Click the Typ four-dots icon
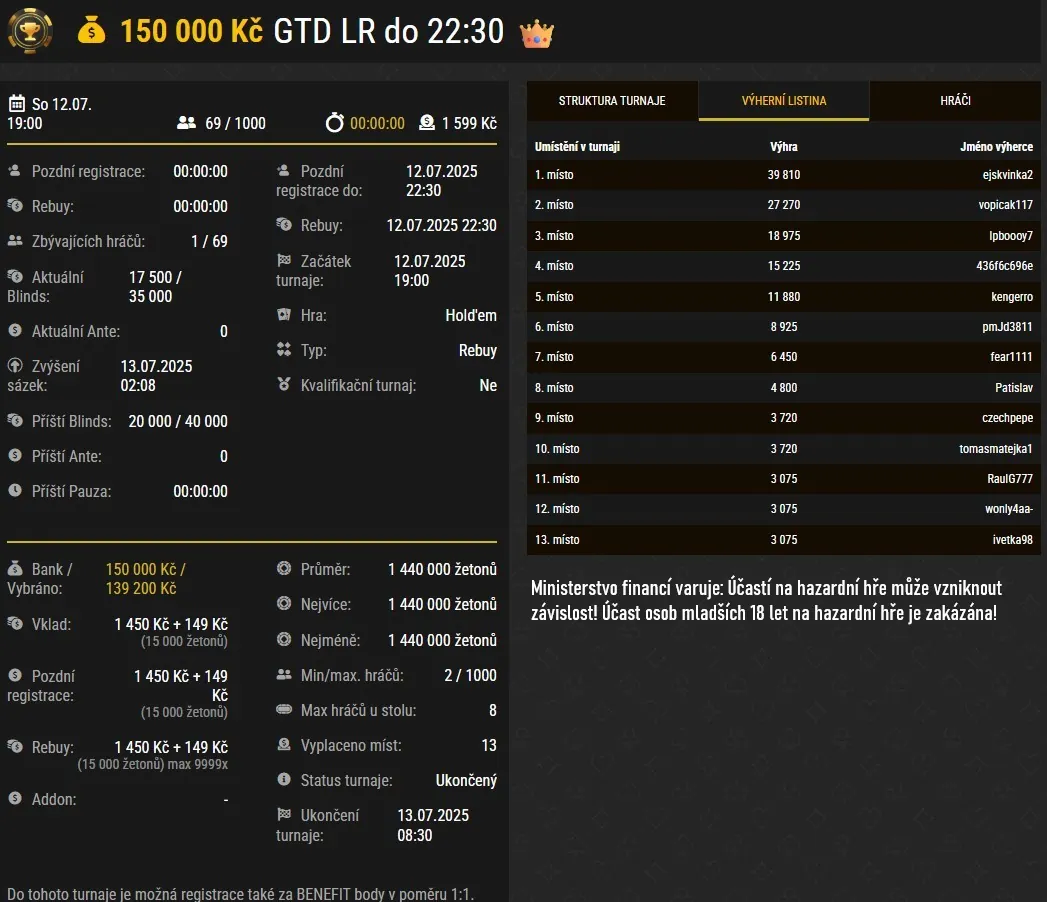 pyautogui.click(x=284, y=349)
